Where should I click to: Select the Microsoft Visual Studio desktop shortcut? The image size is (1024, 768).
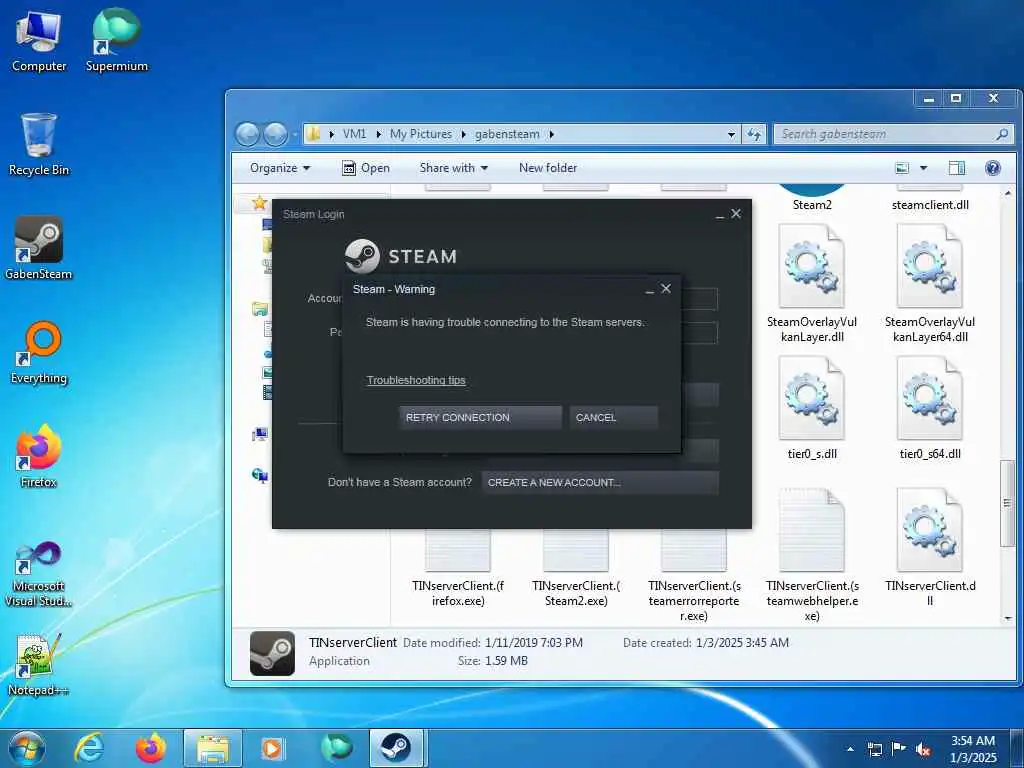39,575
